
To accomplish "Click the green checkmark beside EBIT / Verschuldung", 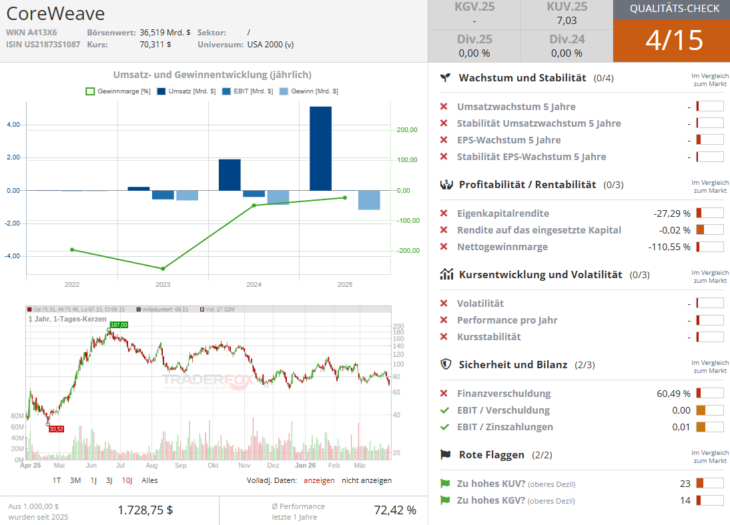I will click(x=444, y=410).
